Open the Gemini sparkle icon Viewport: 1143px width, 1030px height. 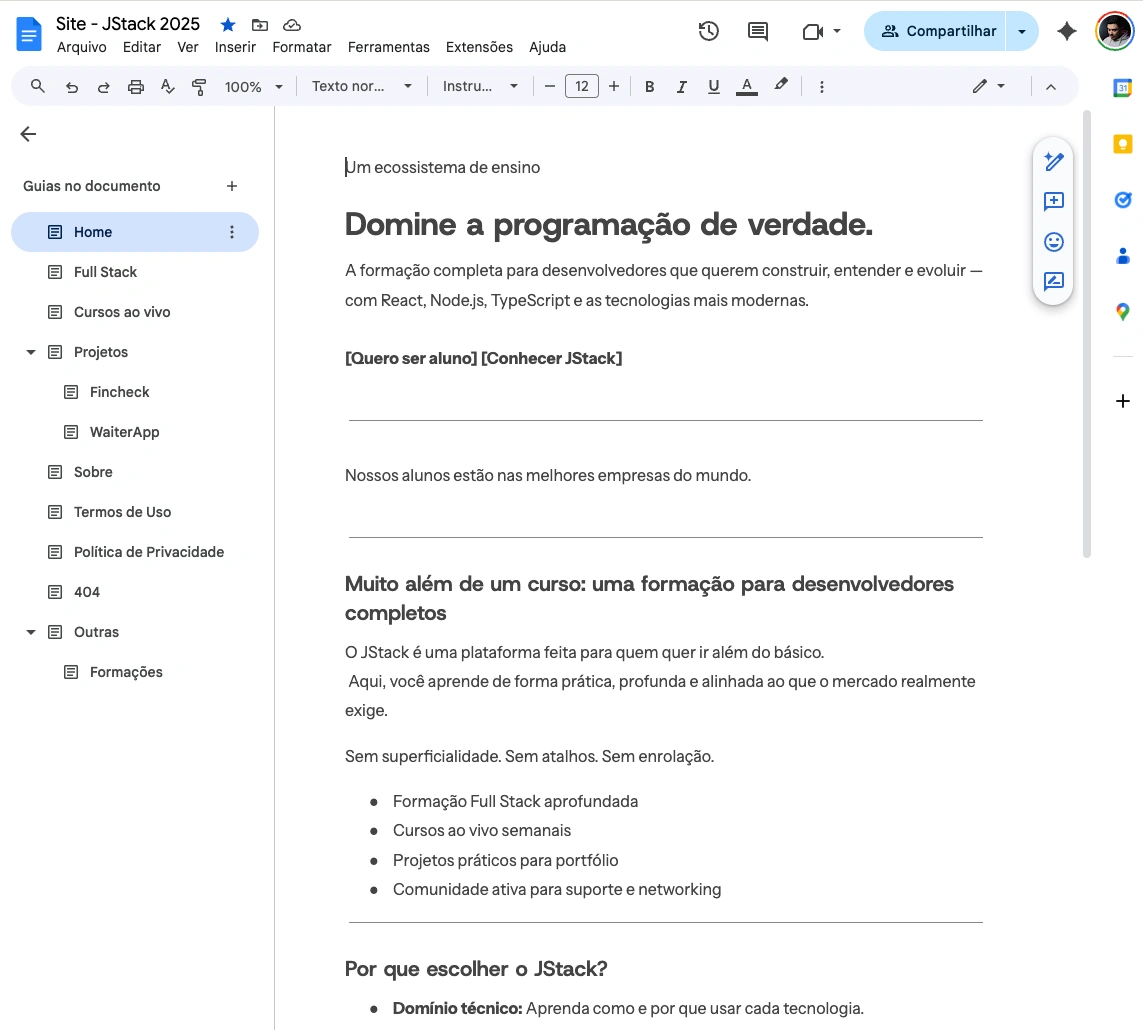pos(1066,31)
